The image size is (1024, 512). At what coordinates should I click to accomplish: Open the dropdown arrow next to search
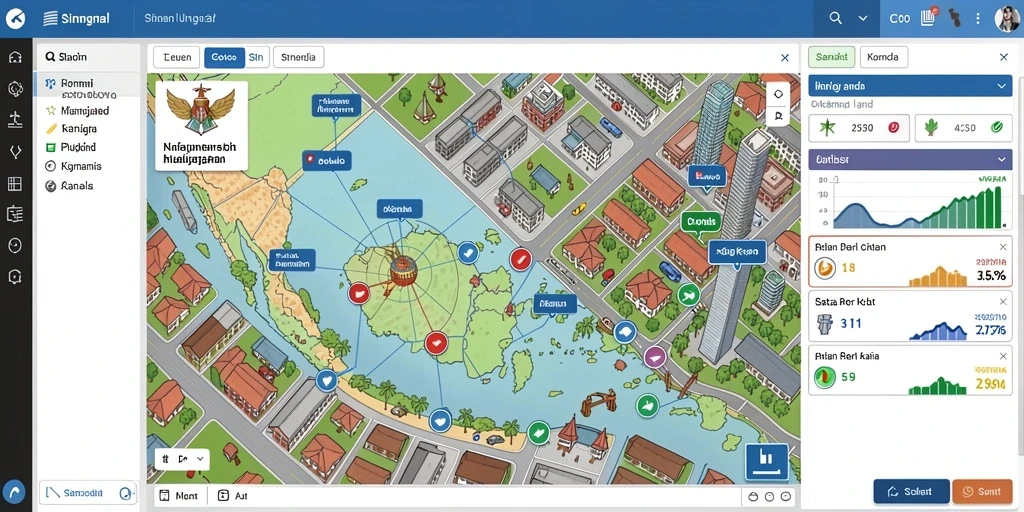coord(863,18)
